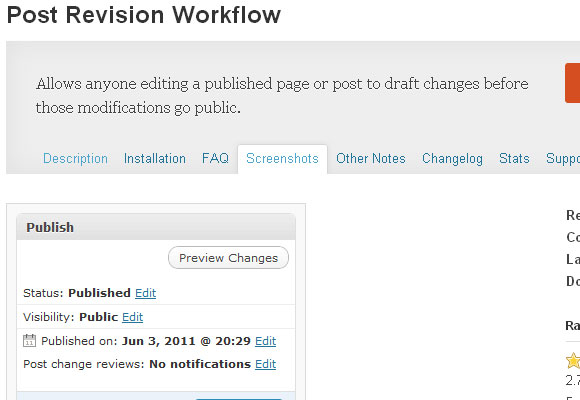Image resolution: width=580 pixels, height=400 pixels.
Task: Click the blue button at Publish panel bottom
Action: coord(239,399)
